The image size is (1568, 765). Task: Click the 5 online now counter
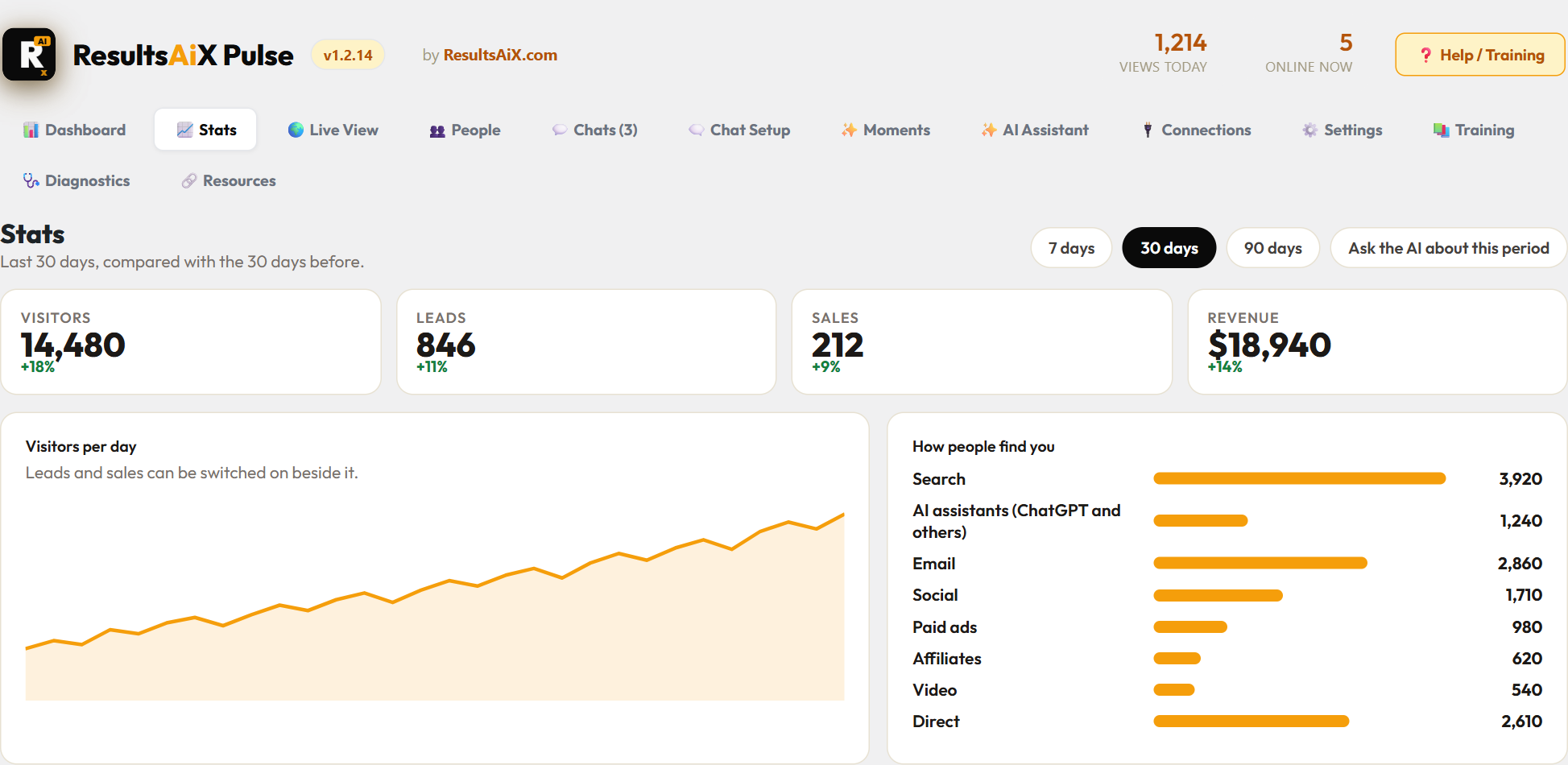tap(1309, 52)
